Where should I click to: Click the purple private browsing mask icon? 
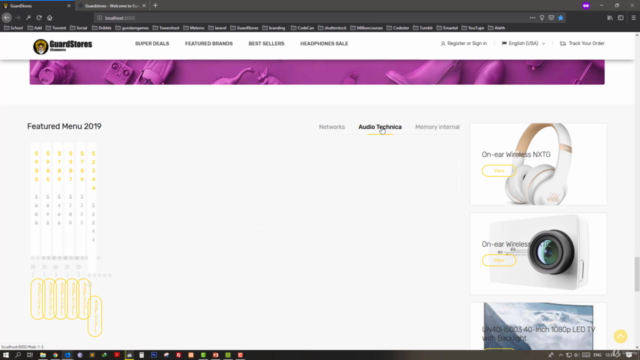[x=586, y=6]
